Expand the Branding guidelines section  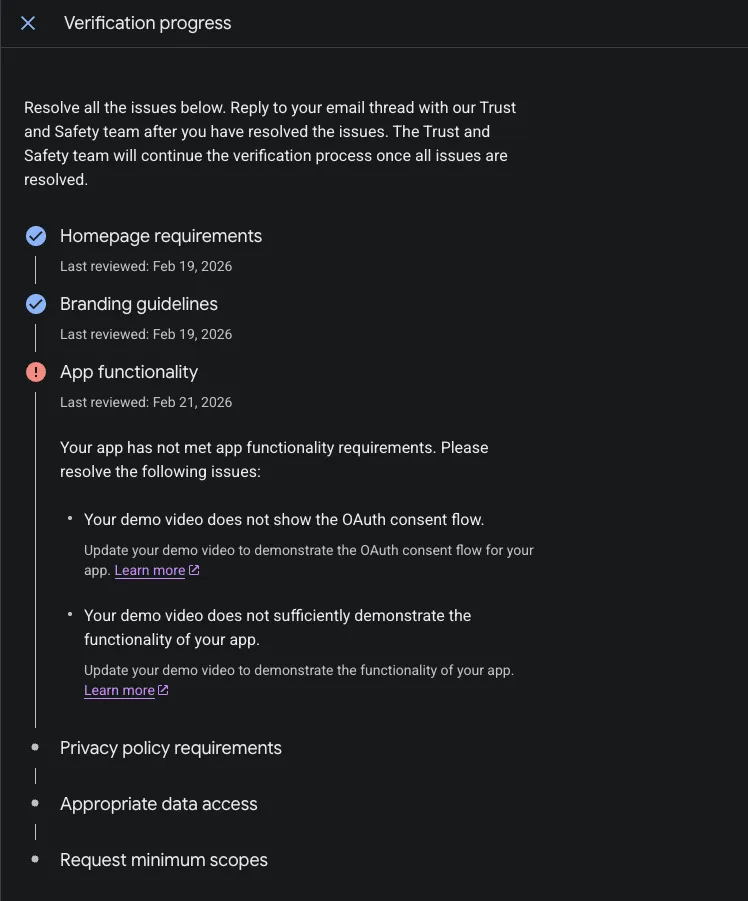(x=139, y=304)
